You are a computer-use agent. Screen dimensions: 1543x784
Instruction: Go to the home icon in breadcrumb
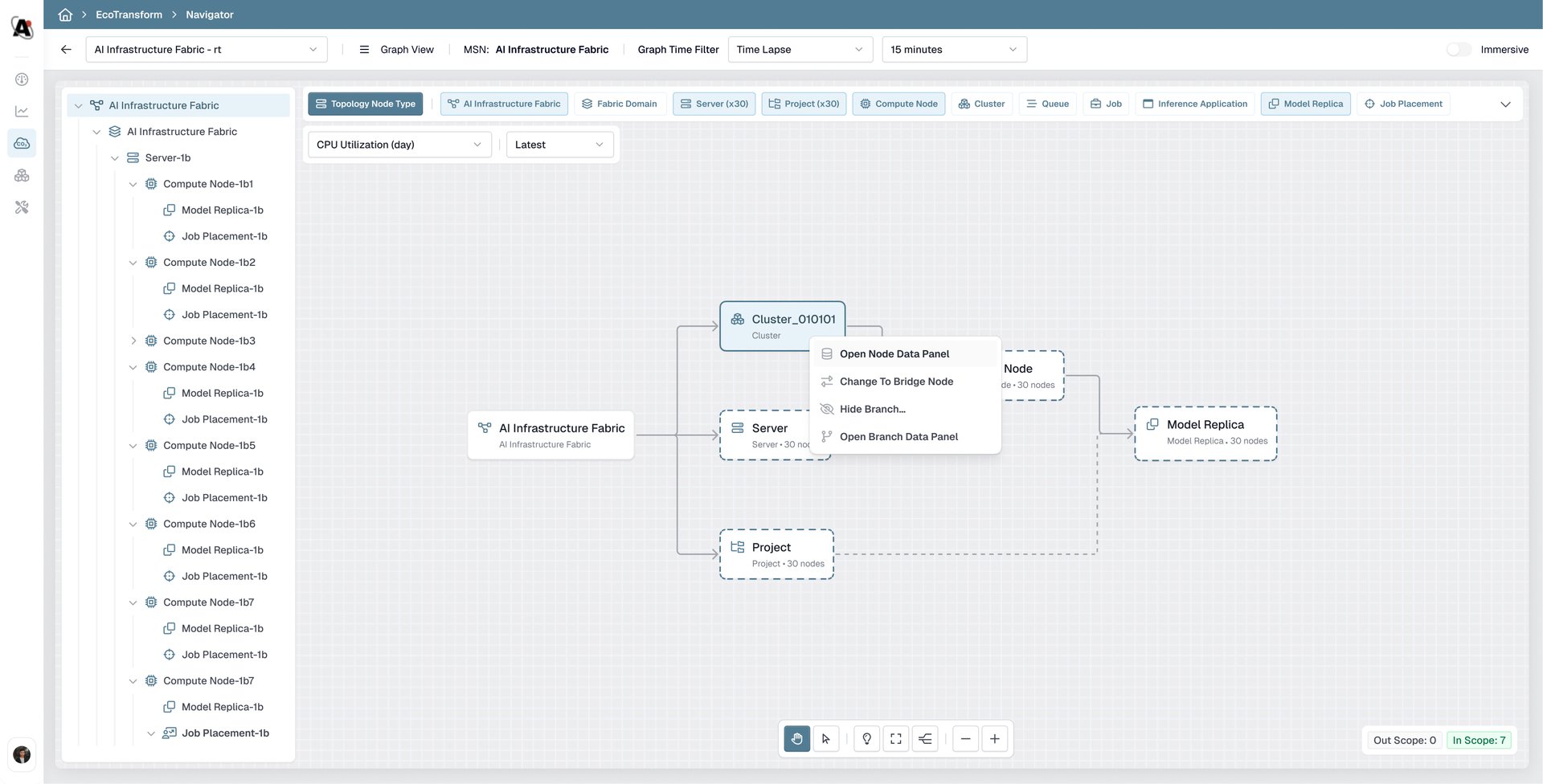pos(65,14)
